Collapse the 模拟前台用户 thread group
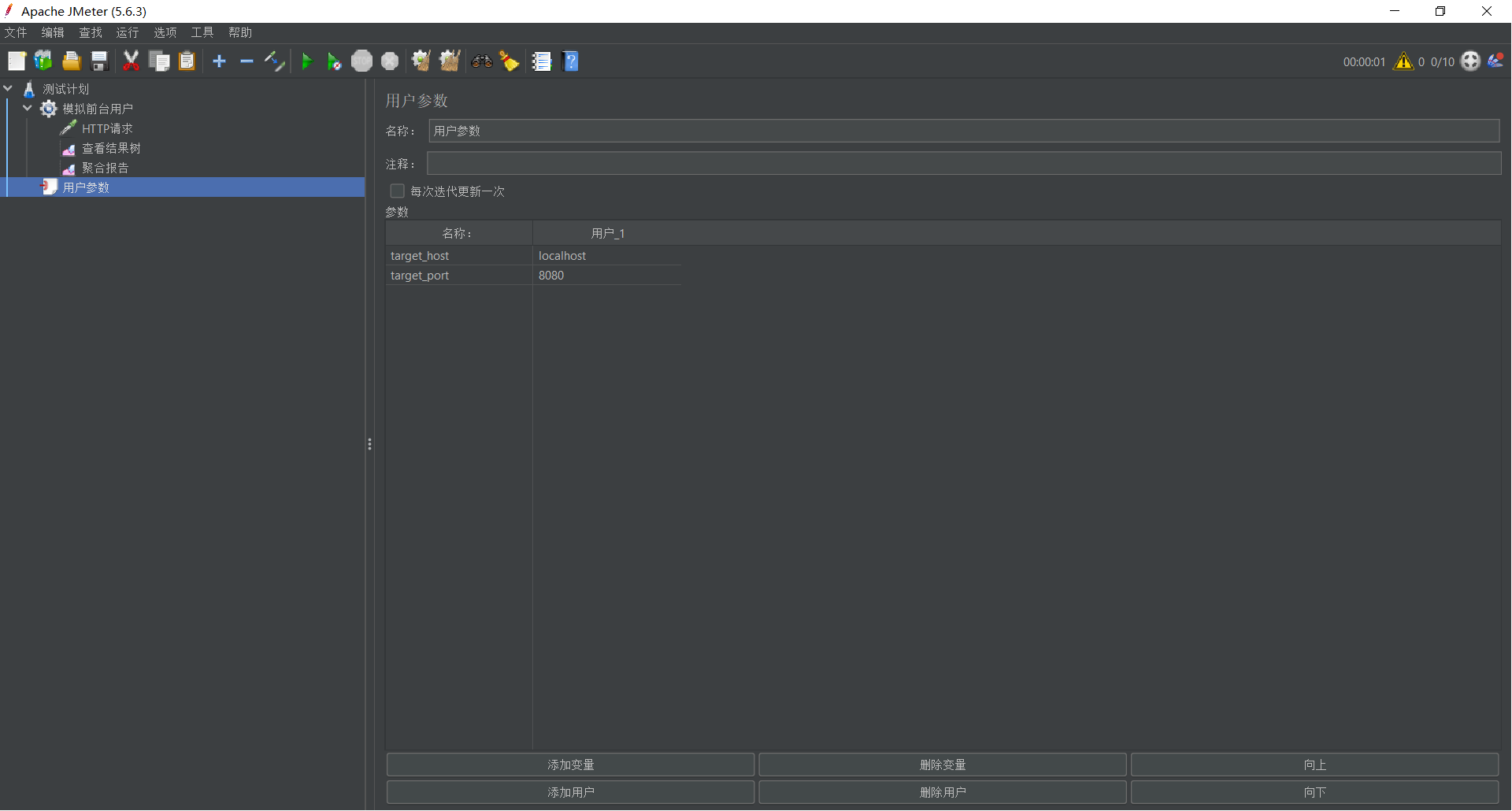1512x811 pixels. (x=28, y=109)
